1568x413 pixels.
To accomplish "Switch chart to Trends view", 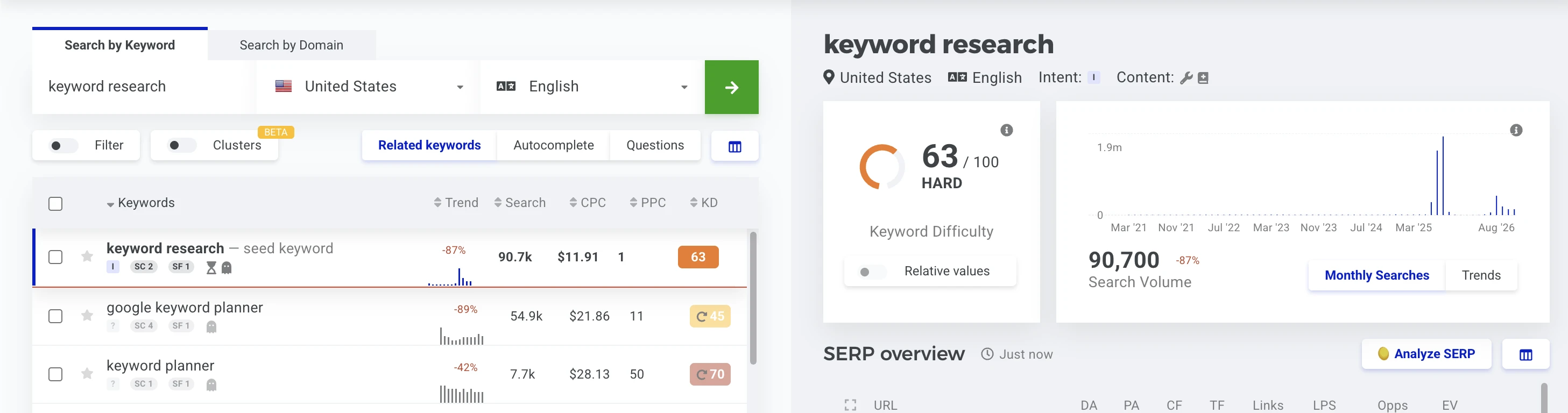I will tap(1481, 275).
